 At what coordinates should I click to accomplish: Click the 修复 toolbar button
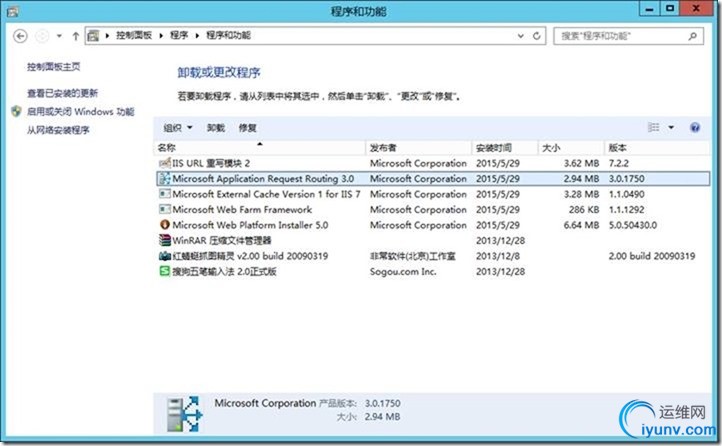coord(247,128)
